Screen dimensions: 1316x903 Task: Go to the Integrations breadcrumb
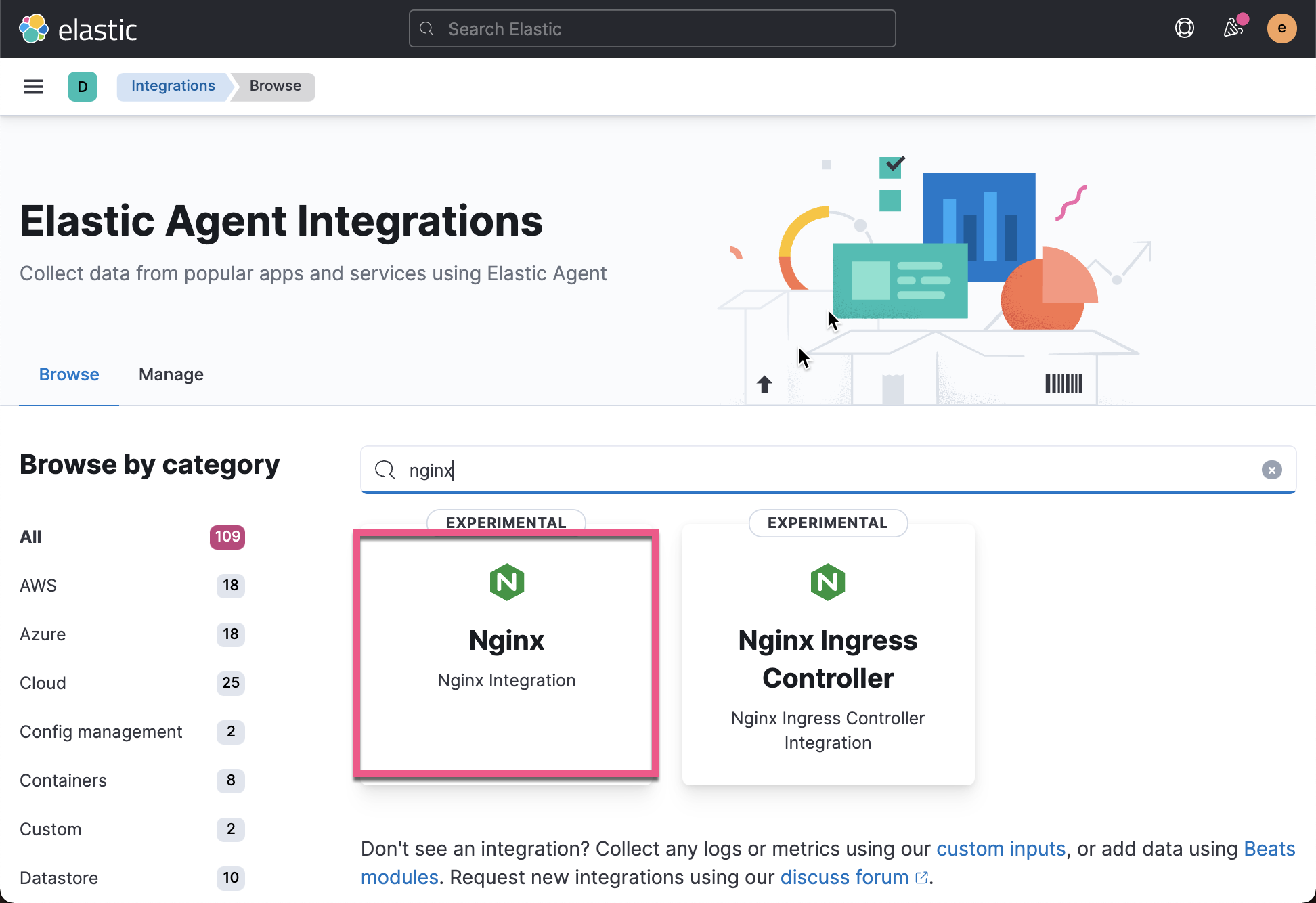click(173, 86)
